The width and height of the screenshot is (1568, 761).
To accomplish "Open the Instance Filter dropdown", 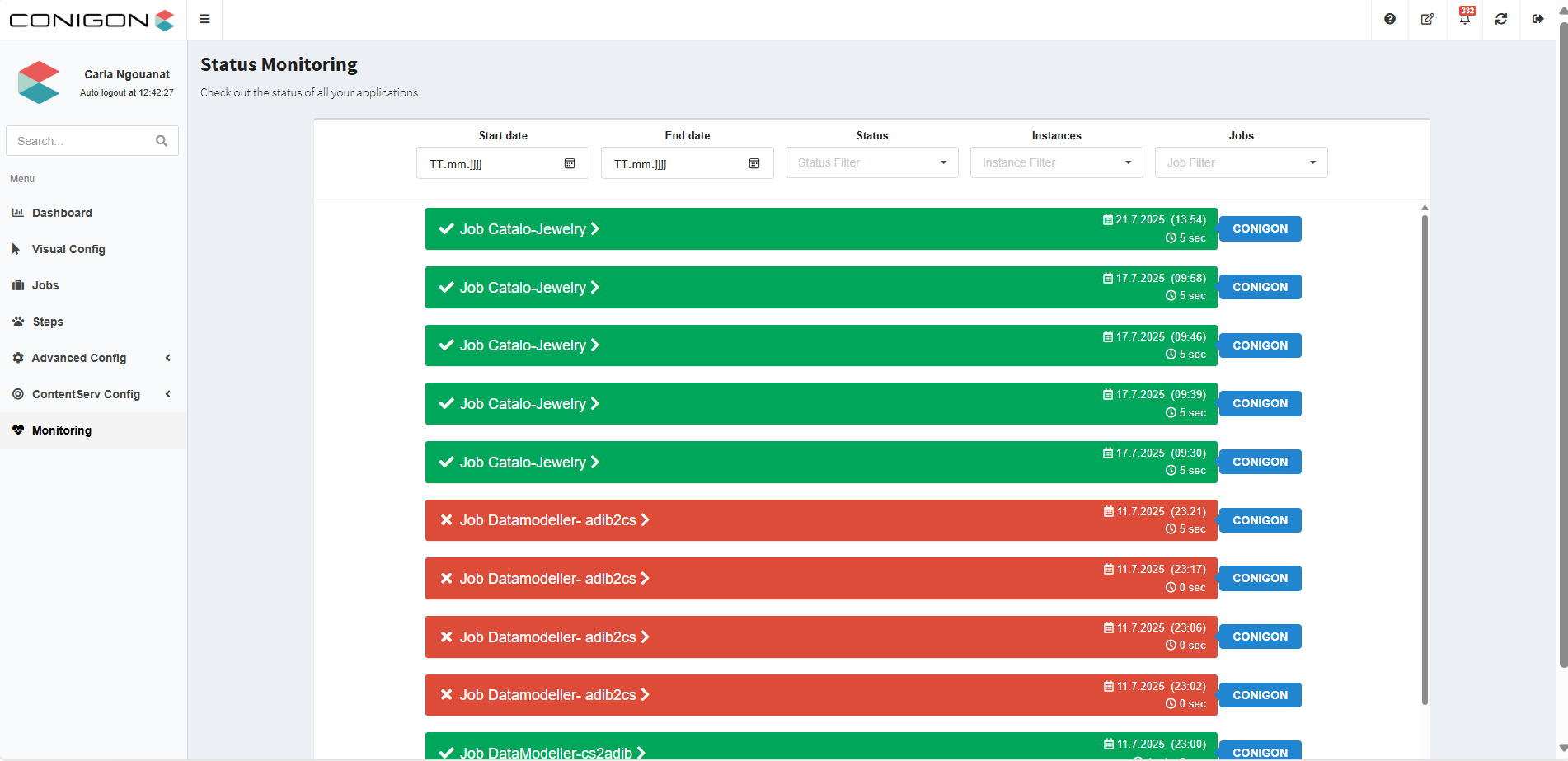I will (1056, 162).
